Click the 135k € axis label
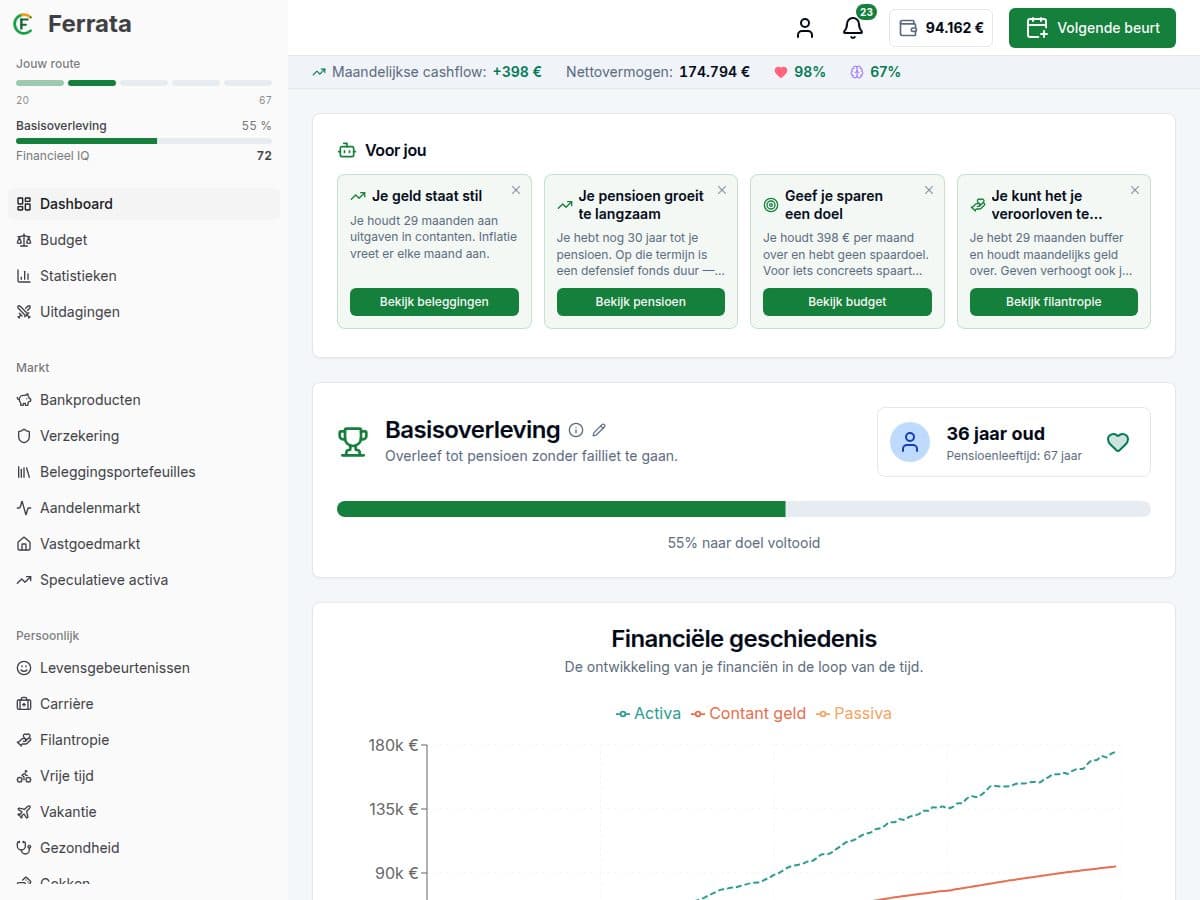This screenshot has width=1200, height=900. tap(392, 809)
